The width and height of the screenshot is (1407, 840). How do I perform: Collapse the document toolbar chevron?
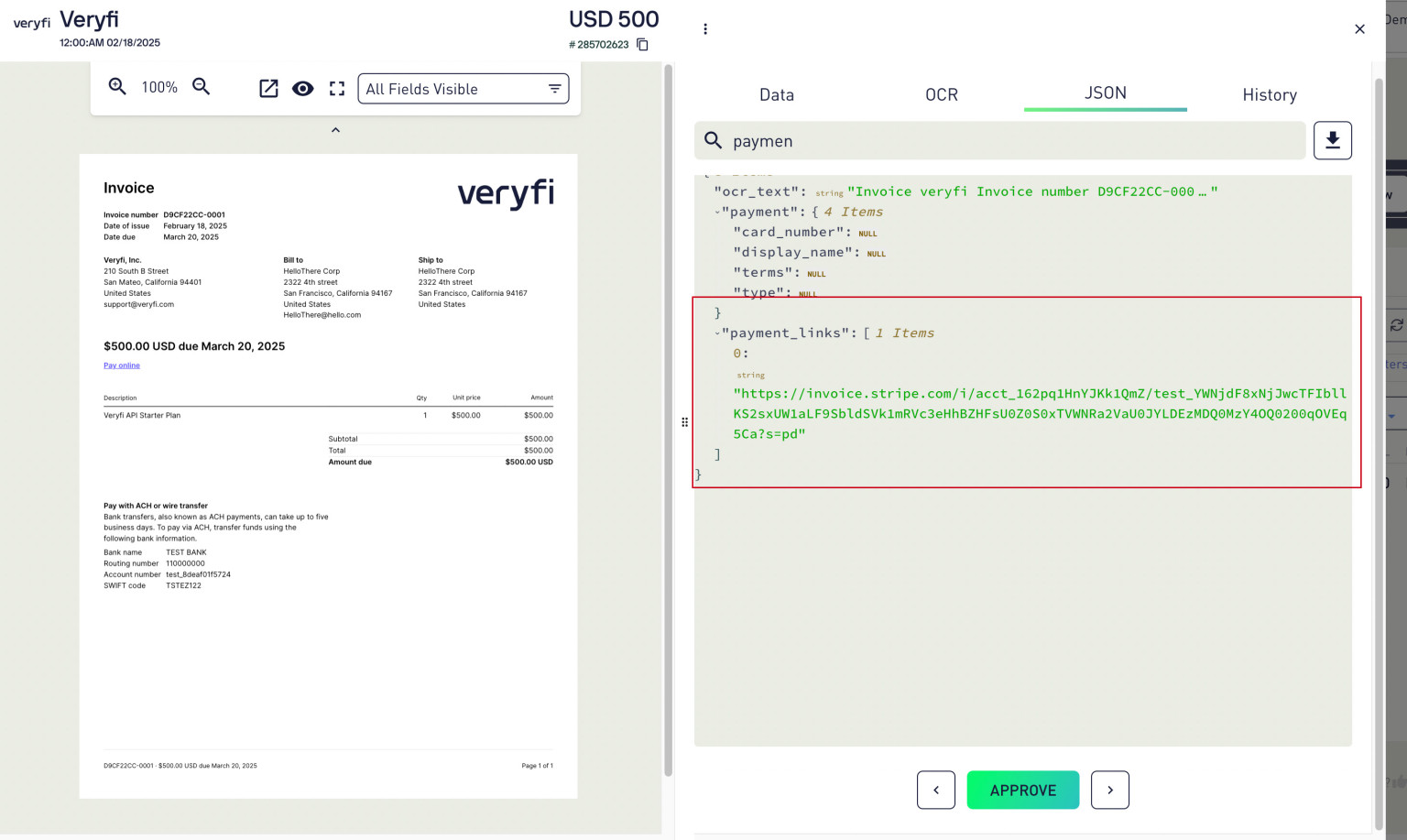[x=335, y=130]
